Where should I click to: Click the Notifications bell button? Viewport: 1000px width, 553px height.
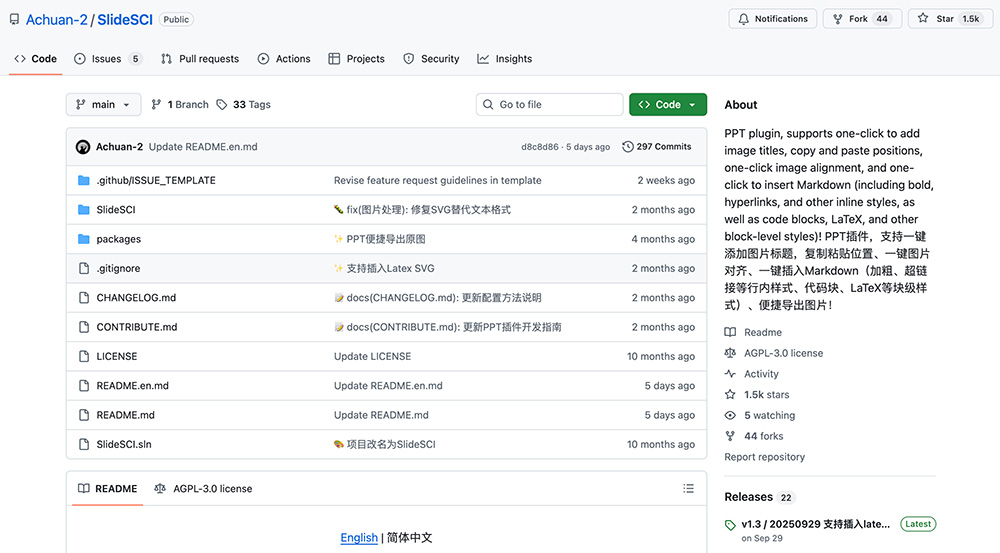tap(773, 19)
